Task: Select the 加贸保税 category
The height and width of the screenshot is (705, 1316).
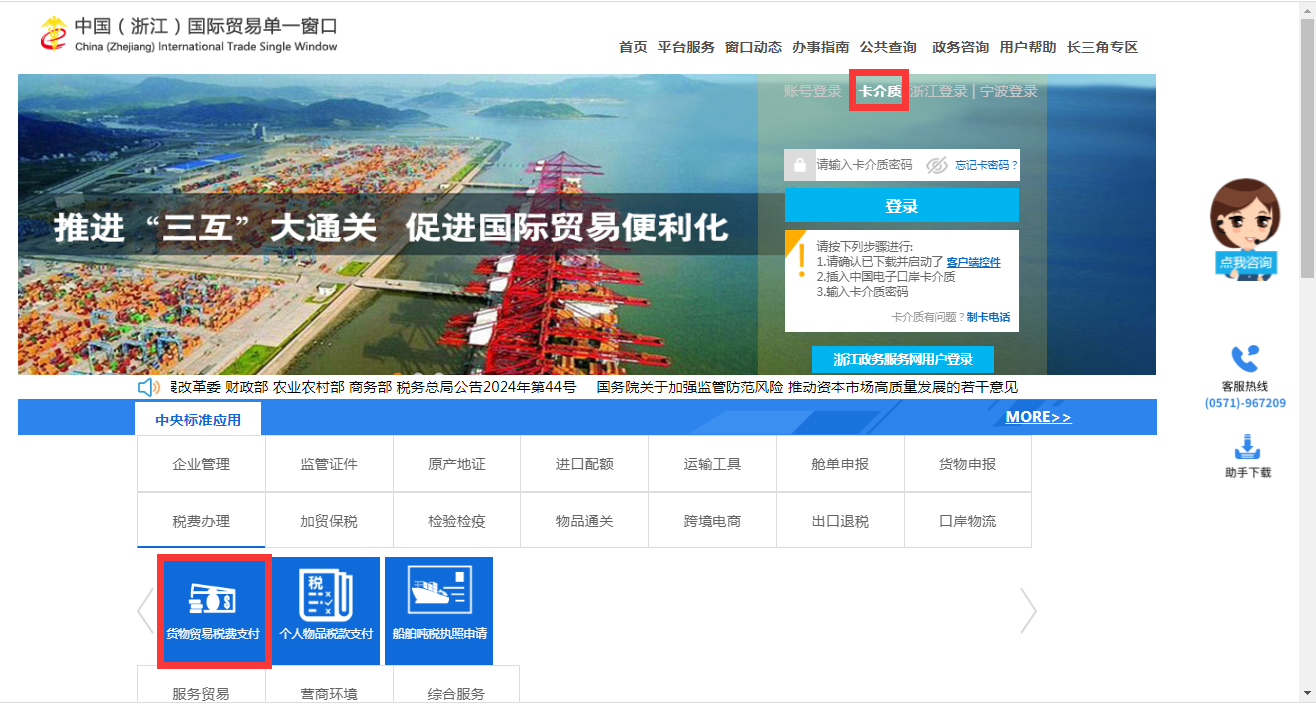Action: pyautogui.click(x=329, y=521)
